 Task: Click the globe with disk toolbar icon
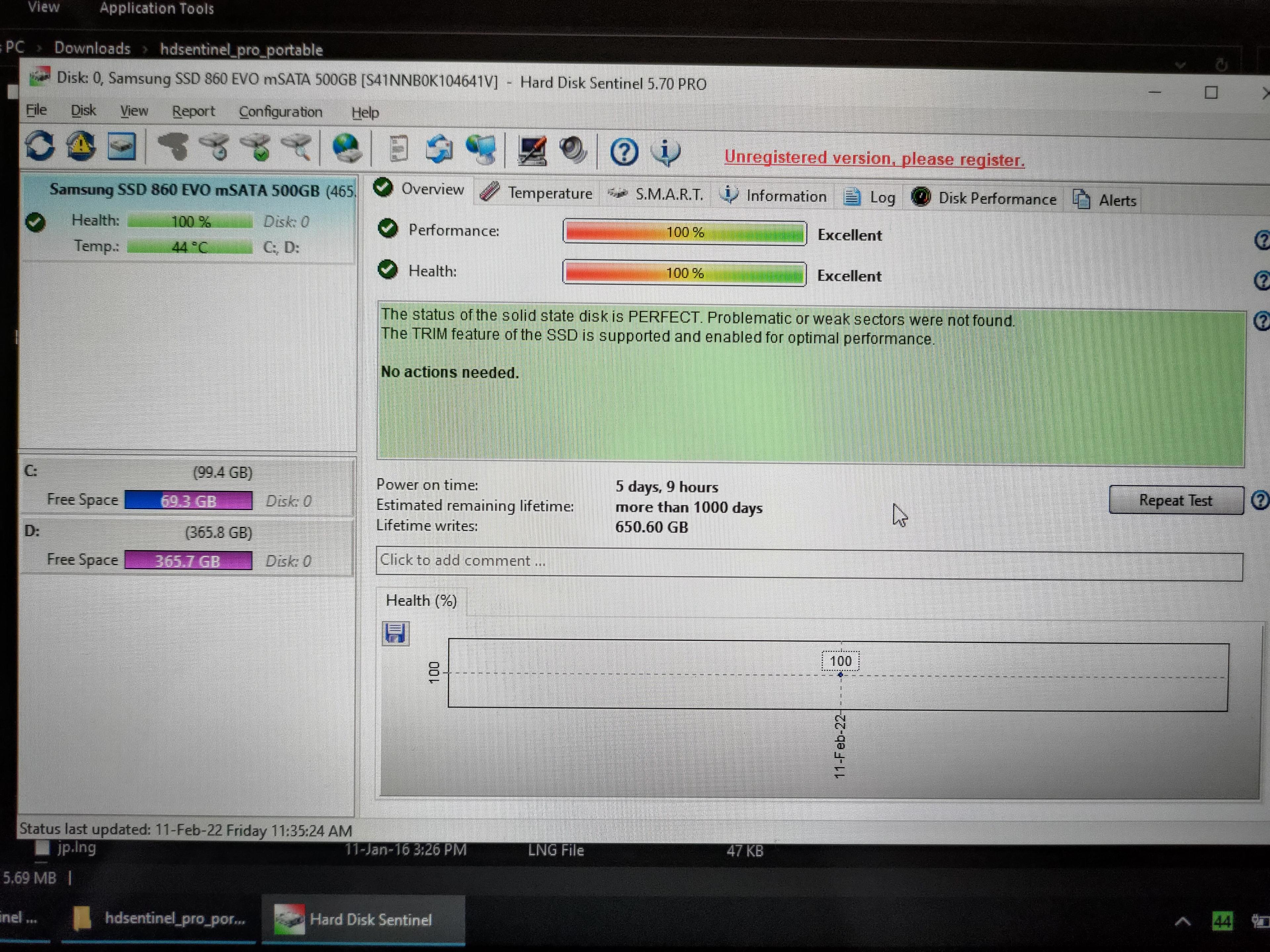(x=347, y=149)
